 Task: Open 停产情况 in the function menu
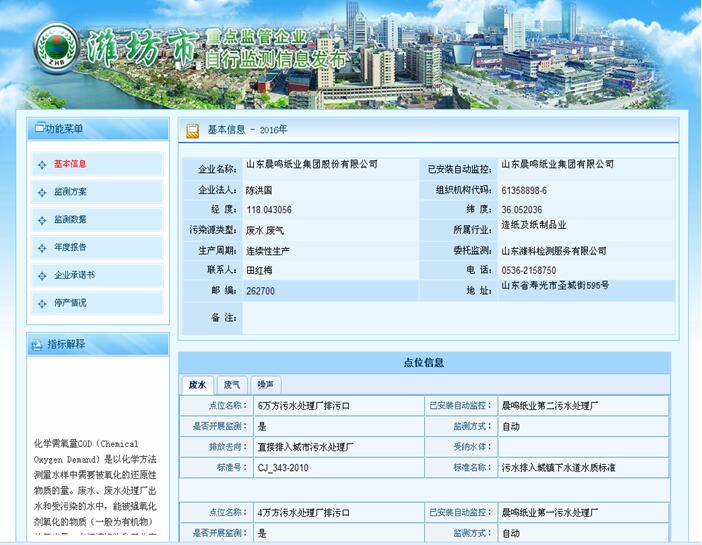[70, 302]
